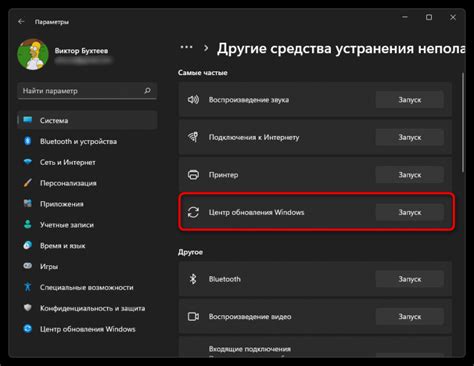Click Центр обновления Windows row label
474x366 pixels.
tap(256, 212)
